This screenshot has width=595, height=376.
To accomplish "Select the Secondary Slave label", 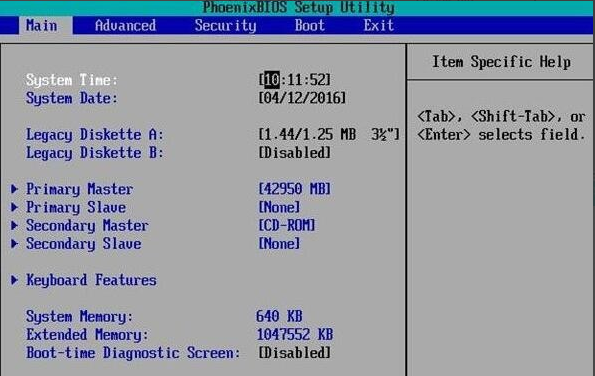I will pyautogui.click(x=83, y=244).
